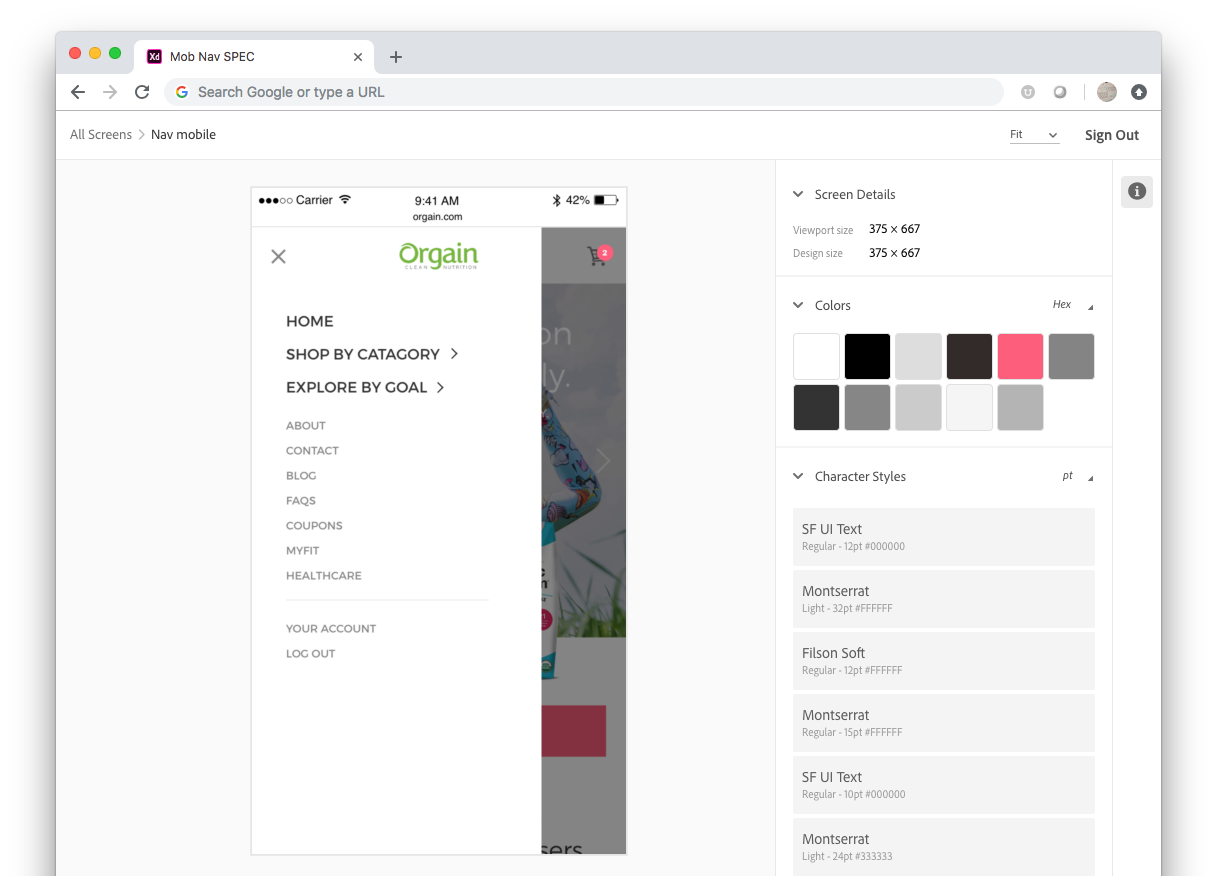Collapse the Screen Details section

[x=798, y=194]
